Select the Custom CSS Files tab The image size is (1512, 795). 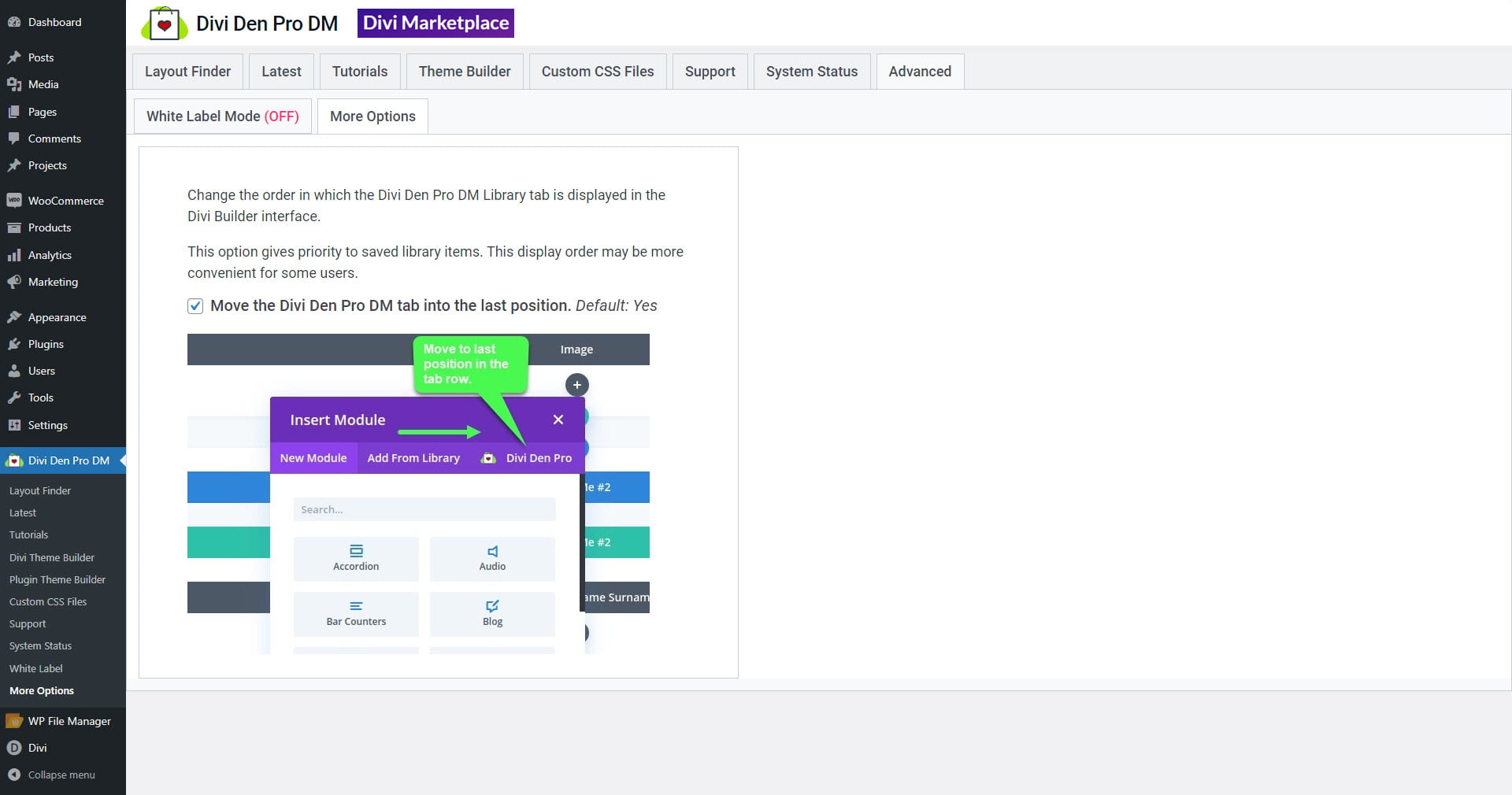[x=597, y=72]
